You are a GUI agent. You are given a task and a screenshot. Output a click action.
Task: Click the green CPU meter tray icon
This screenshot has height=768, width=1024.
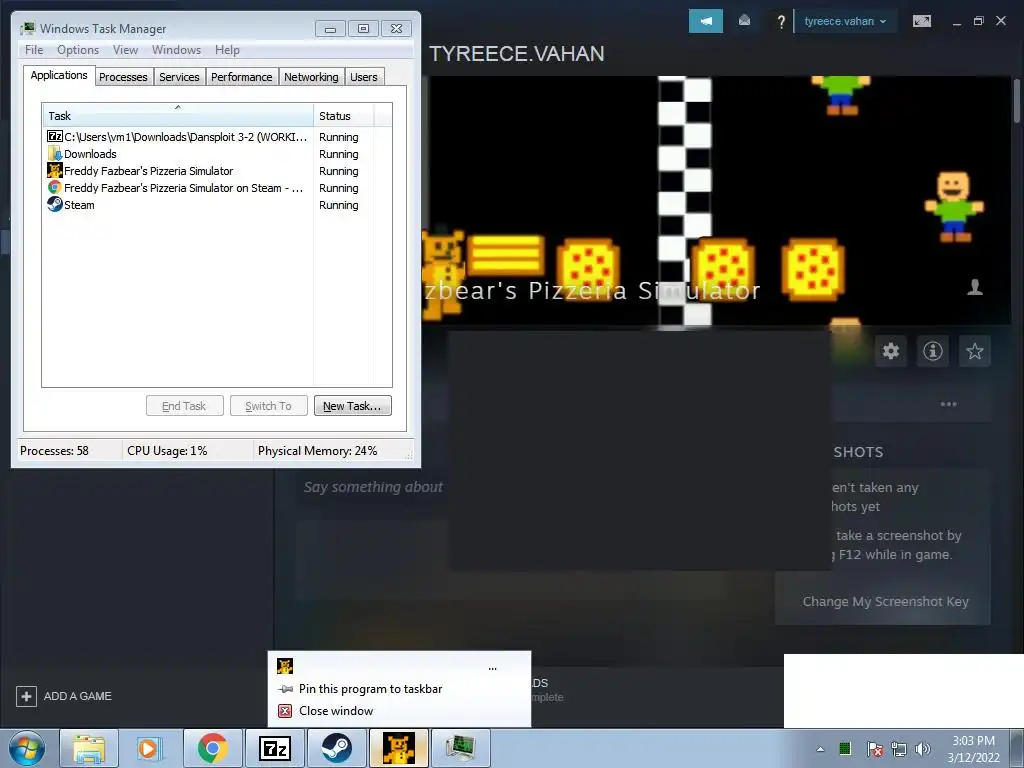845,748
